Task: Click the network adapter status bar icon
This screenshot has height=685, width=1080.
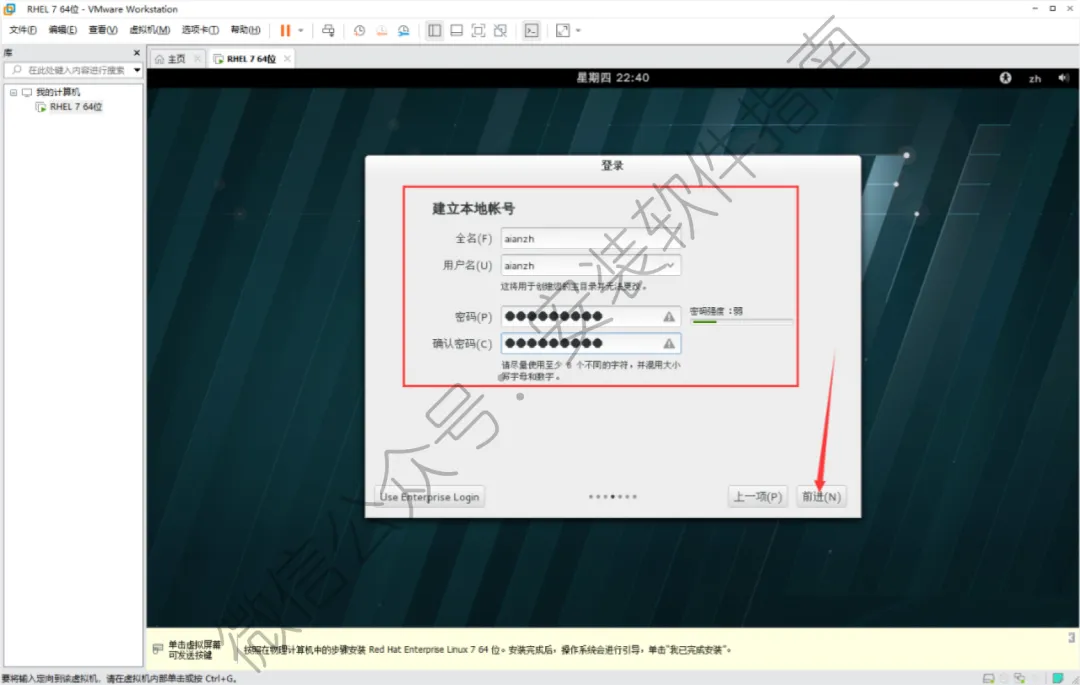Action: (x=1019, y=678)
